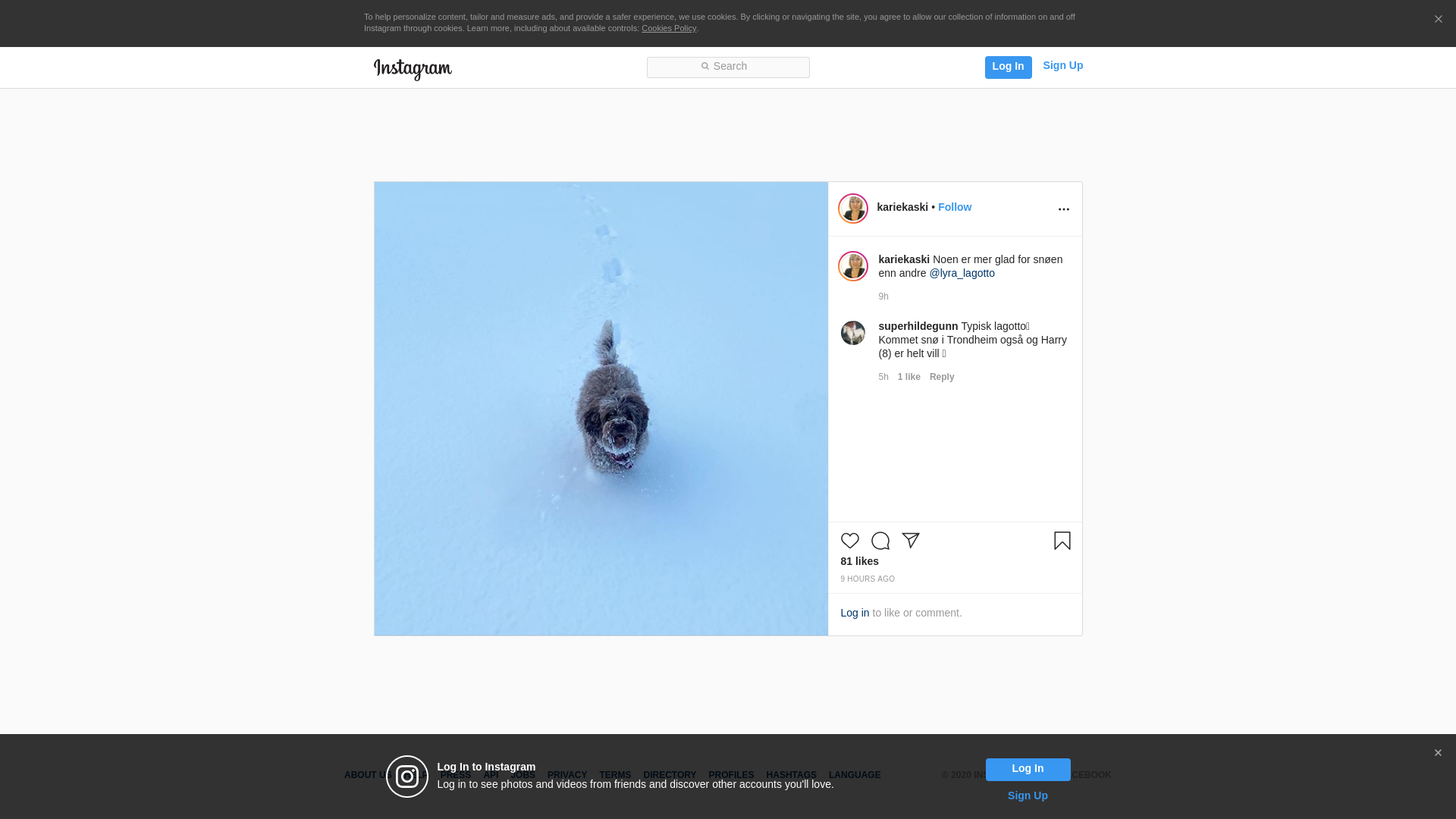
Task: Click the Search input field
Action: (x=728, y=67)
